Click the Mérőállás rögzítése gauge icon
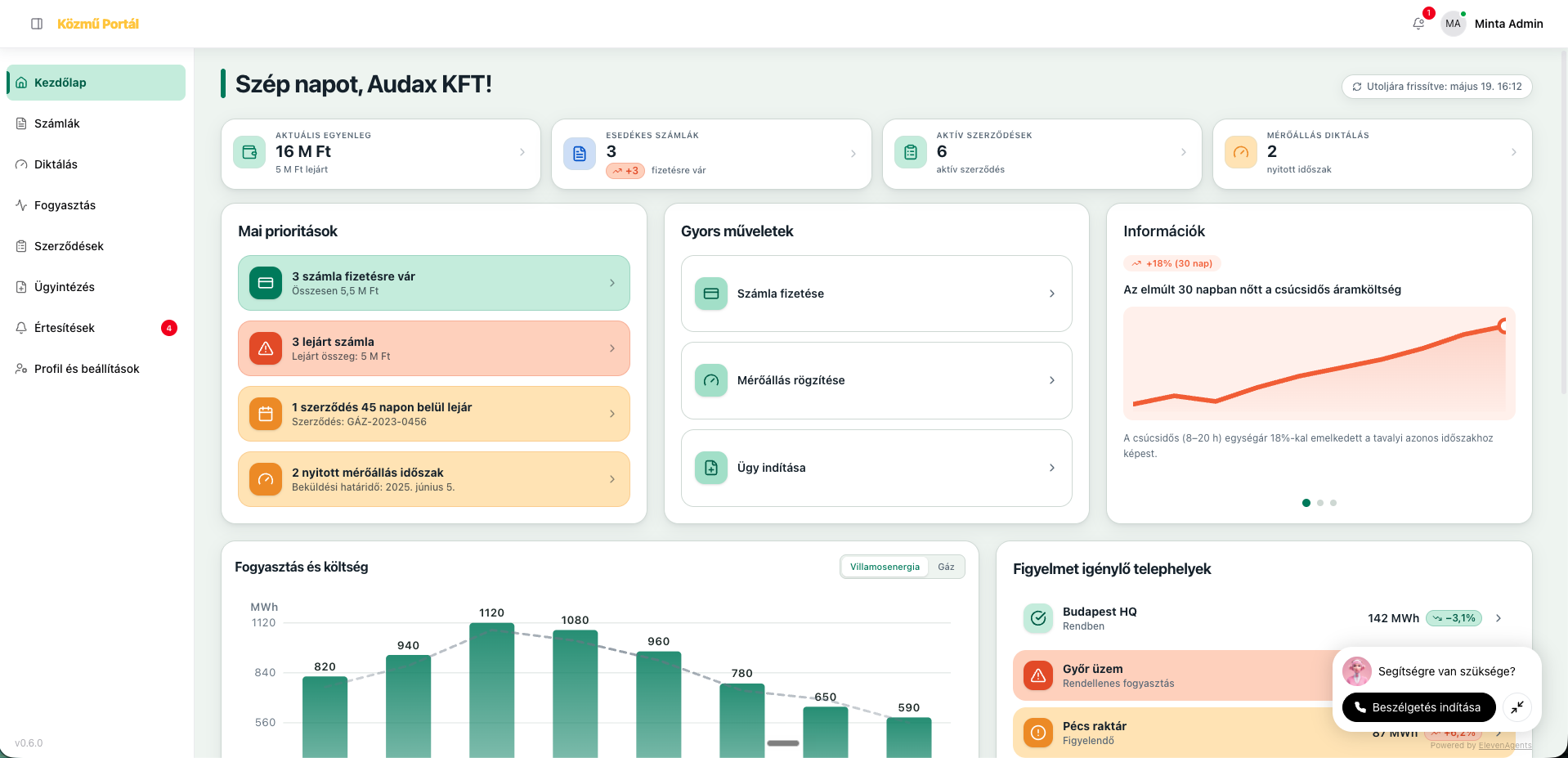 click(711, 380)
